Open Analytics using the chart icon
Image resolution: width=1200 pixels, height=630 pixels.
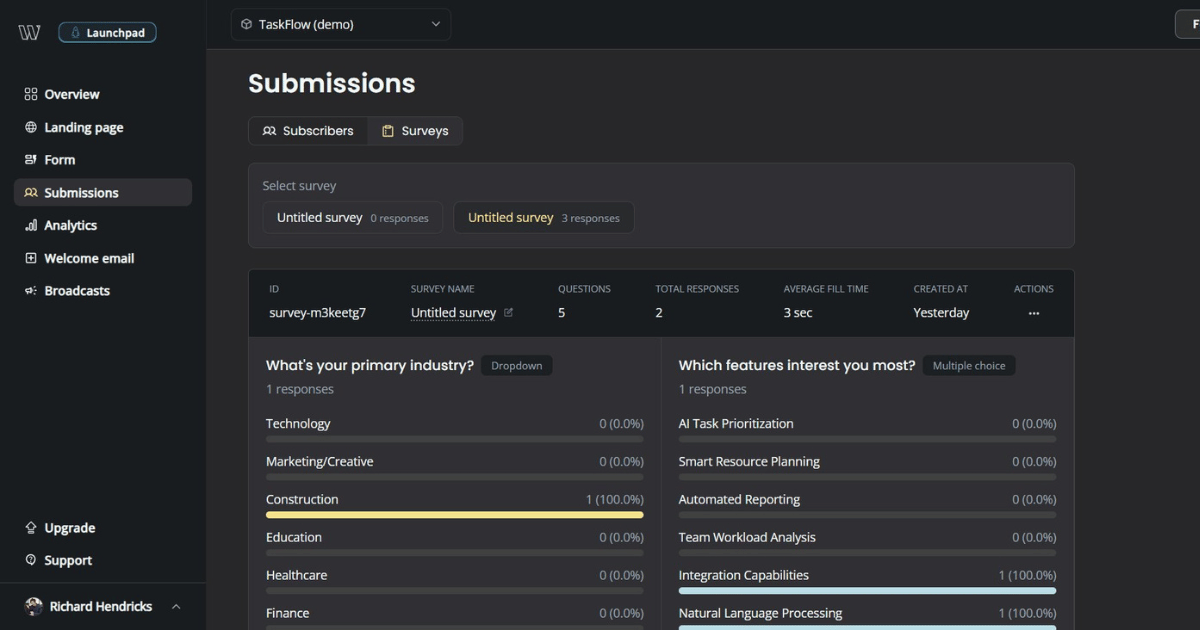click(x=31, y=225)
